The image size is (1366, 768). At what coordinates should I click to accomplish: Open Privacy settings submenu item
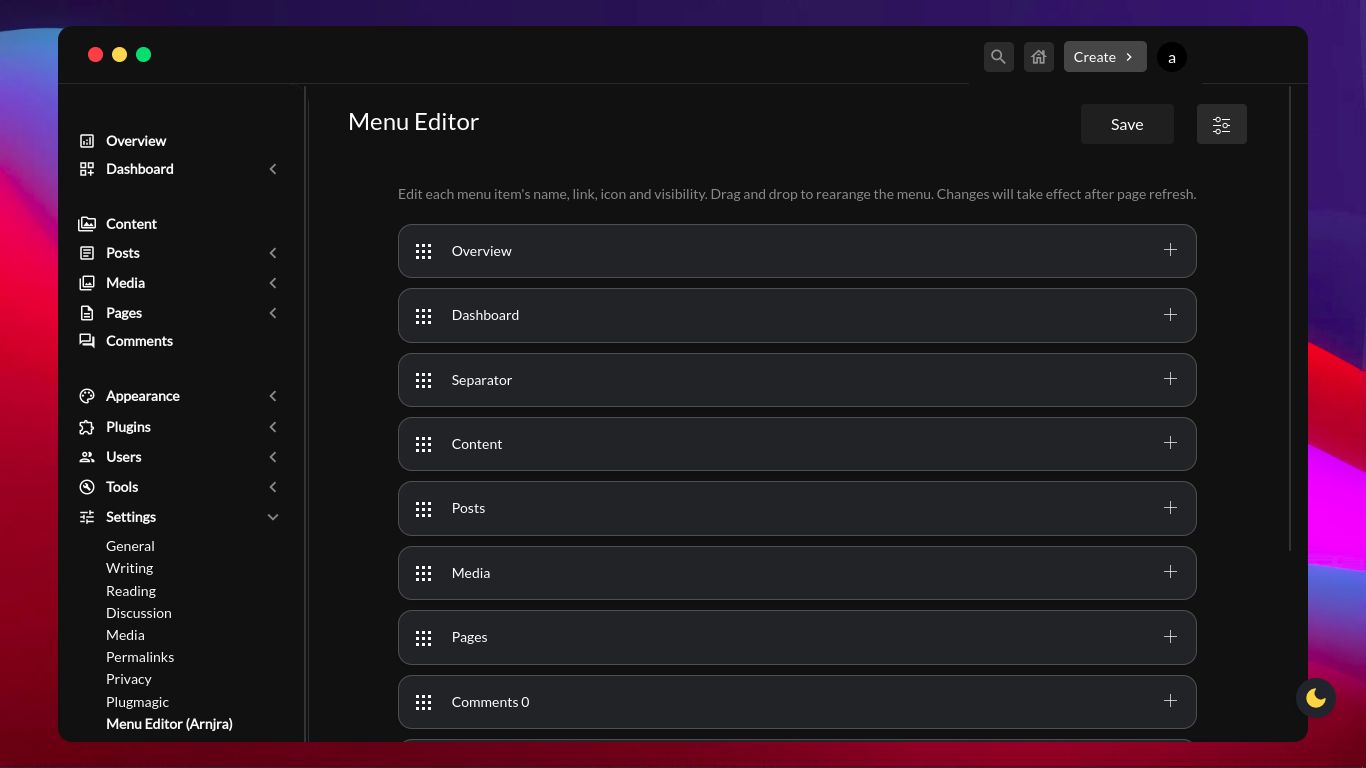[129, 679]
